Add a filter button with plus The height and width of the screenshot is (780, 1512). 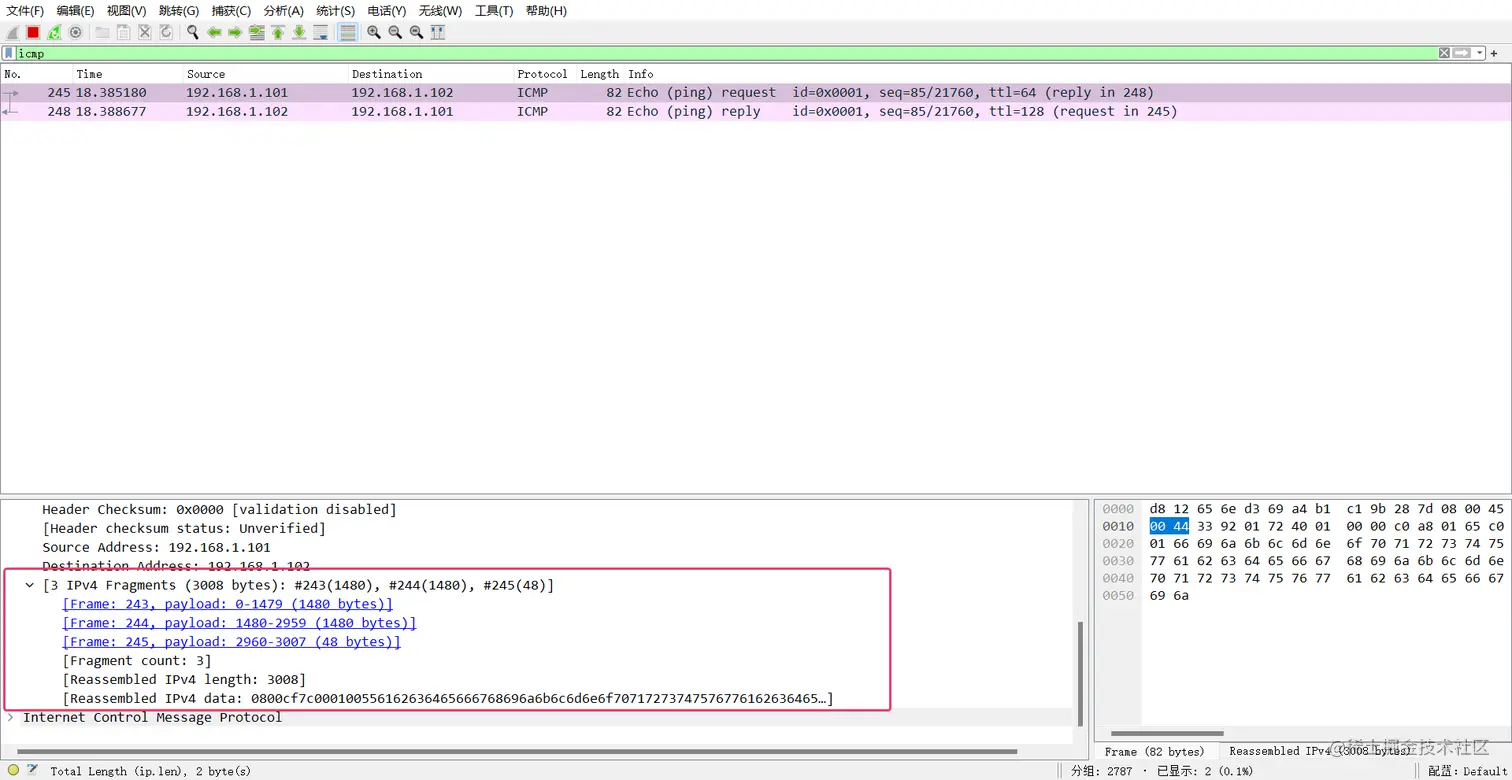click(x=1495, y=53)
